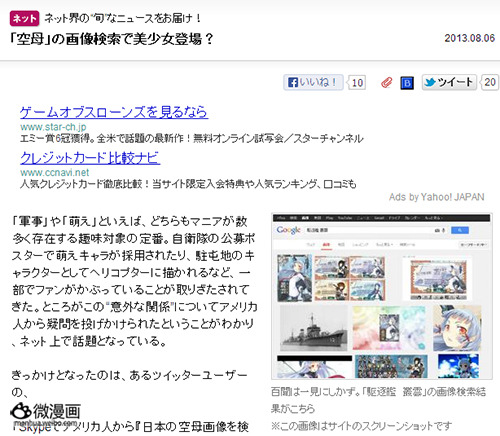Click the ccnavi ad description 人気クレジットカード徹底比較
500x436 pixels.
188,184
